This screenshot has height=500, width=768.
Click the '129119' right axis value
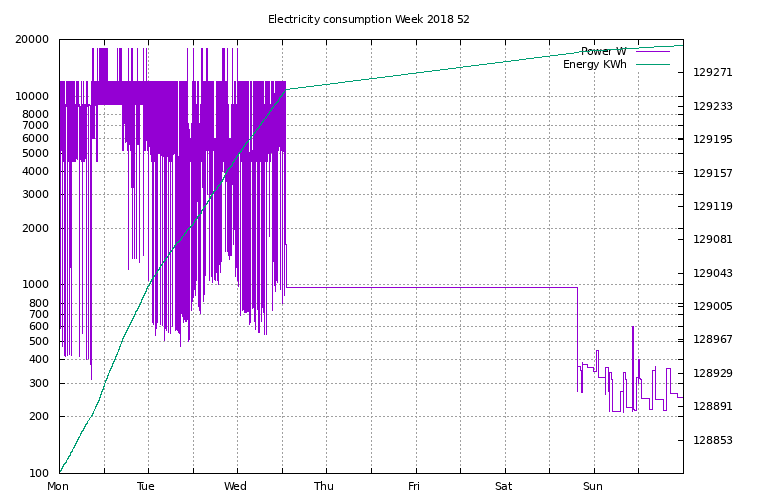pyautogui.click(x=713, y=206)
